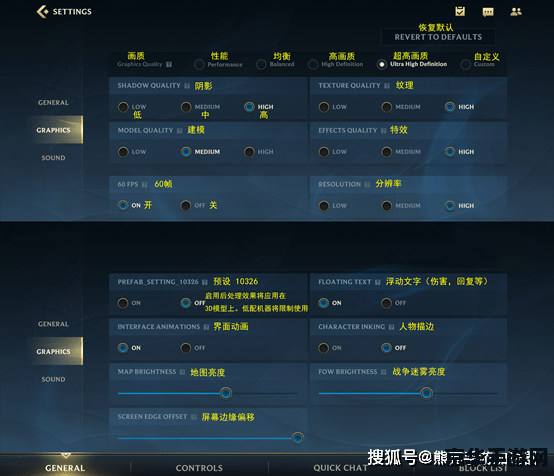The height and width of the screenshot is (476, 554).
Task: Turn Interface Animations off
Action: point(186,348)
